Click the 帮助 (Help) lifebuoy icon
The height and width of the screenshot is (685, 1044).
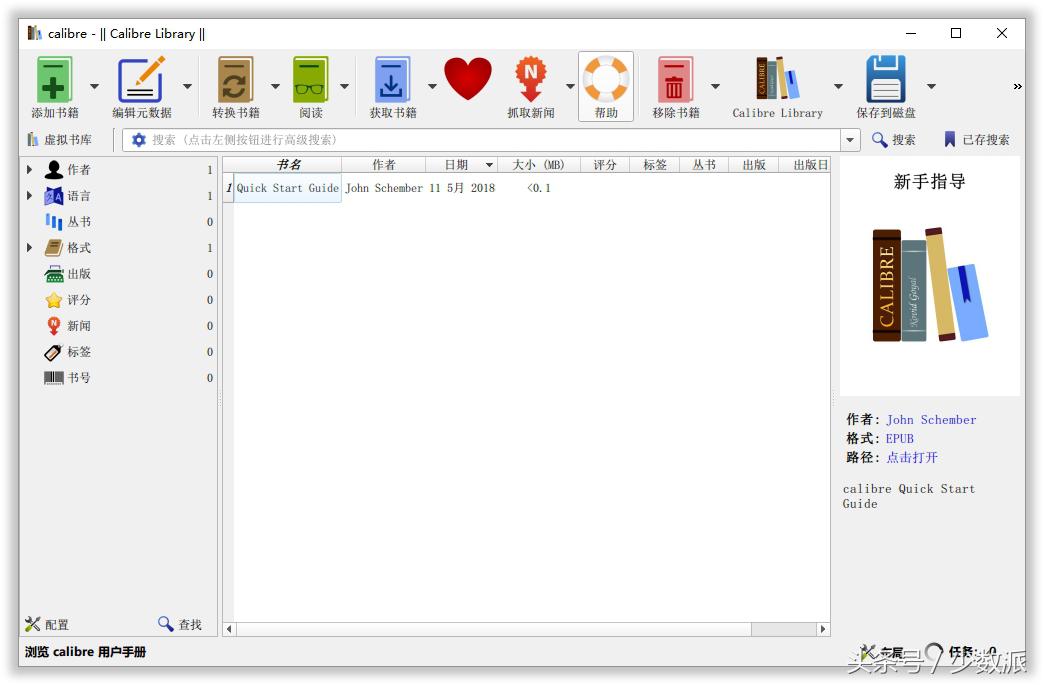(x=606, y=80)
